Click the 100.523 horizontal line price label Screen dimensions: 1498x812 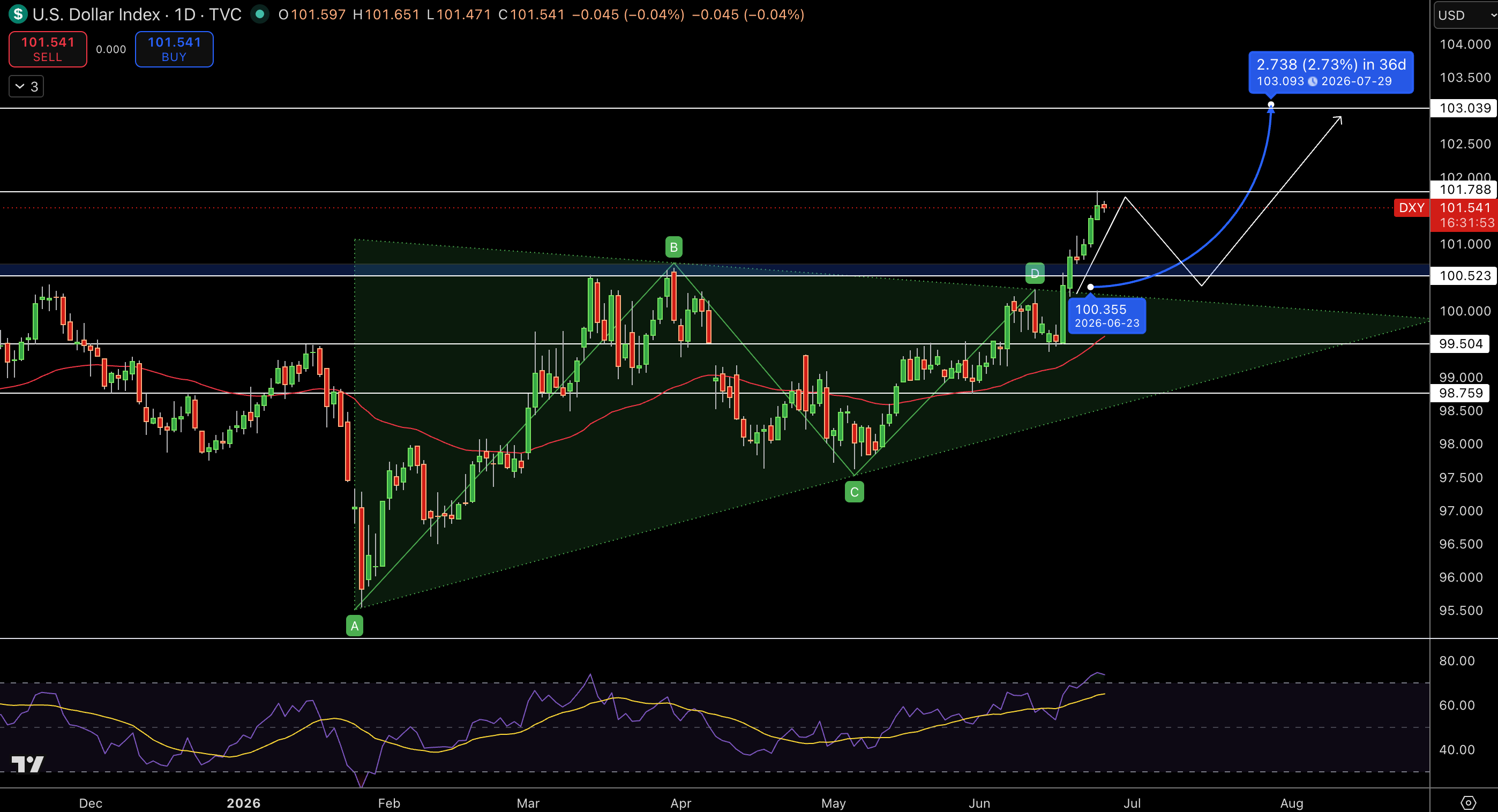coord(1464,275)
